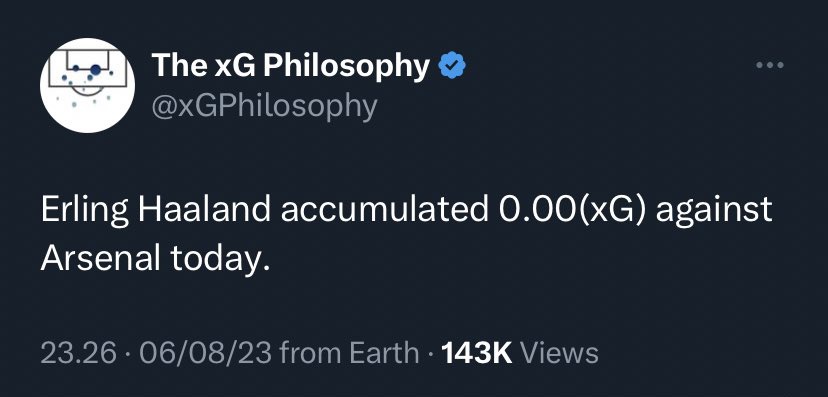Open the three-dot more options menu
This screenshot has height=397, width=828.
pyautogui.click(x=770, y=65)
